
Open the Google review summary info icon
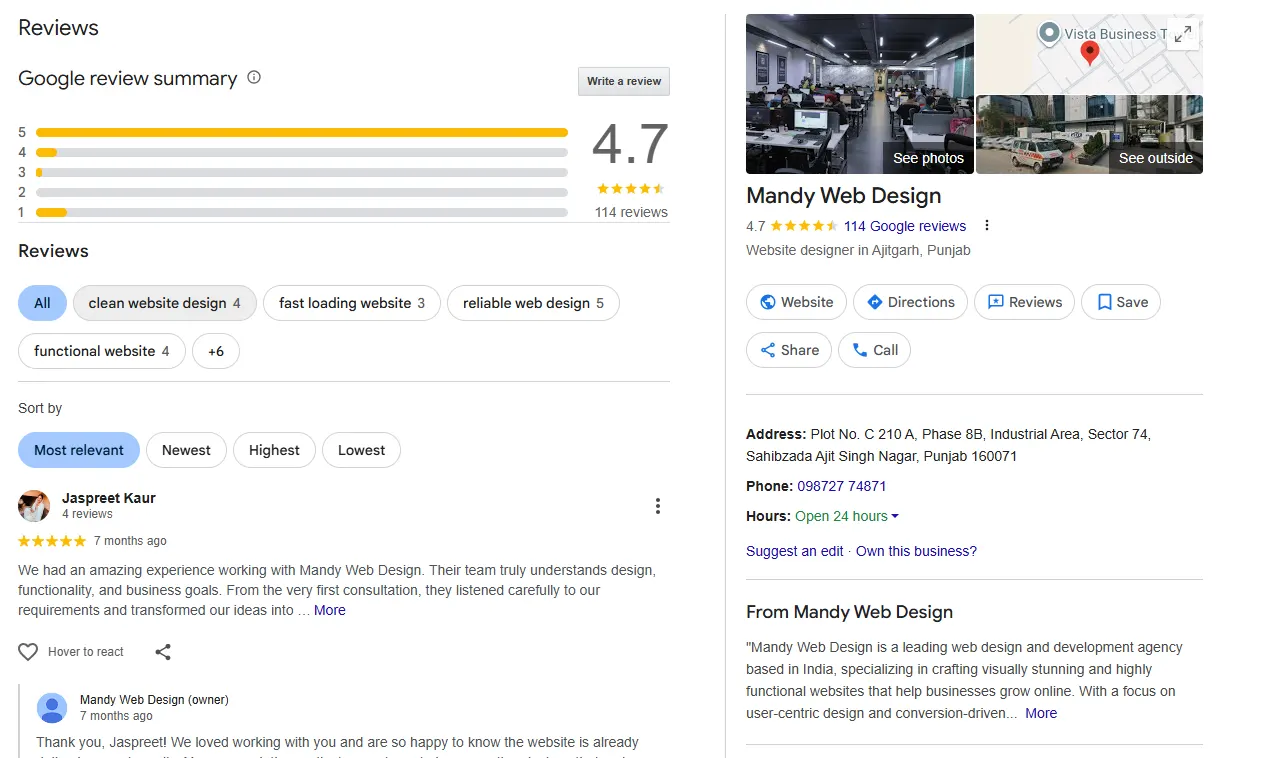[x=254, y=77]
